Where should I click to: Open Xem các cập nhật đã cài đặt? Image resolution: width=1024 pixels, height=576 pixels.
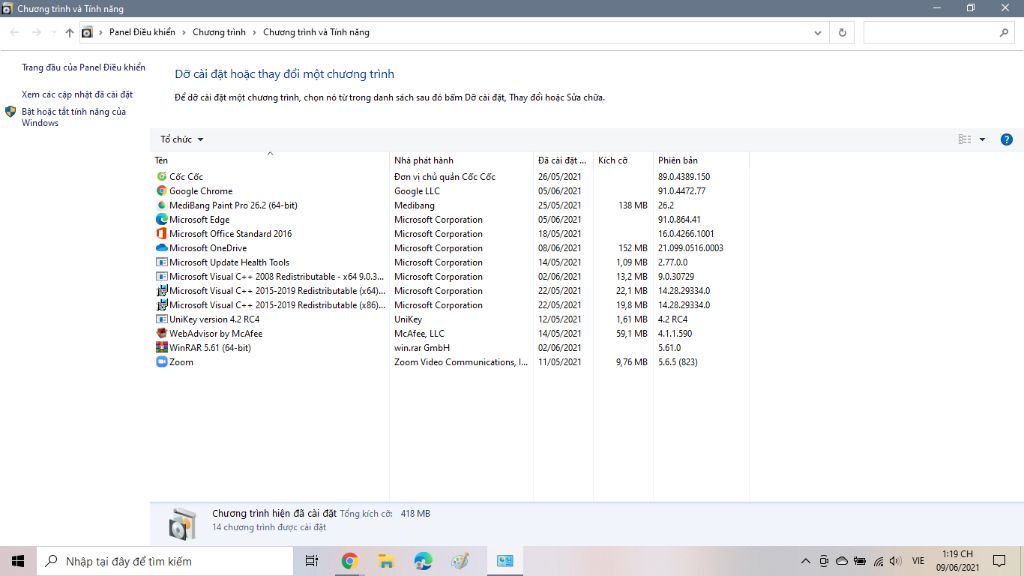(77, 94)
